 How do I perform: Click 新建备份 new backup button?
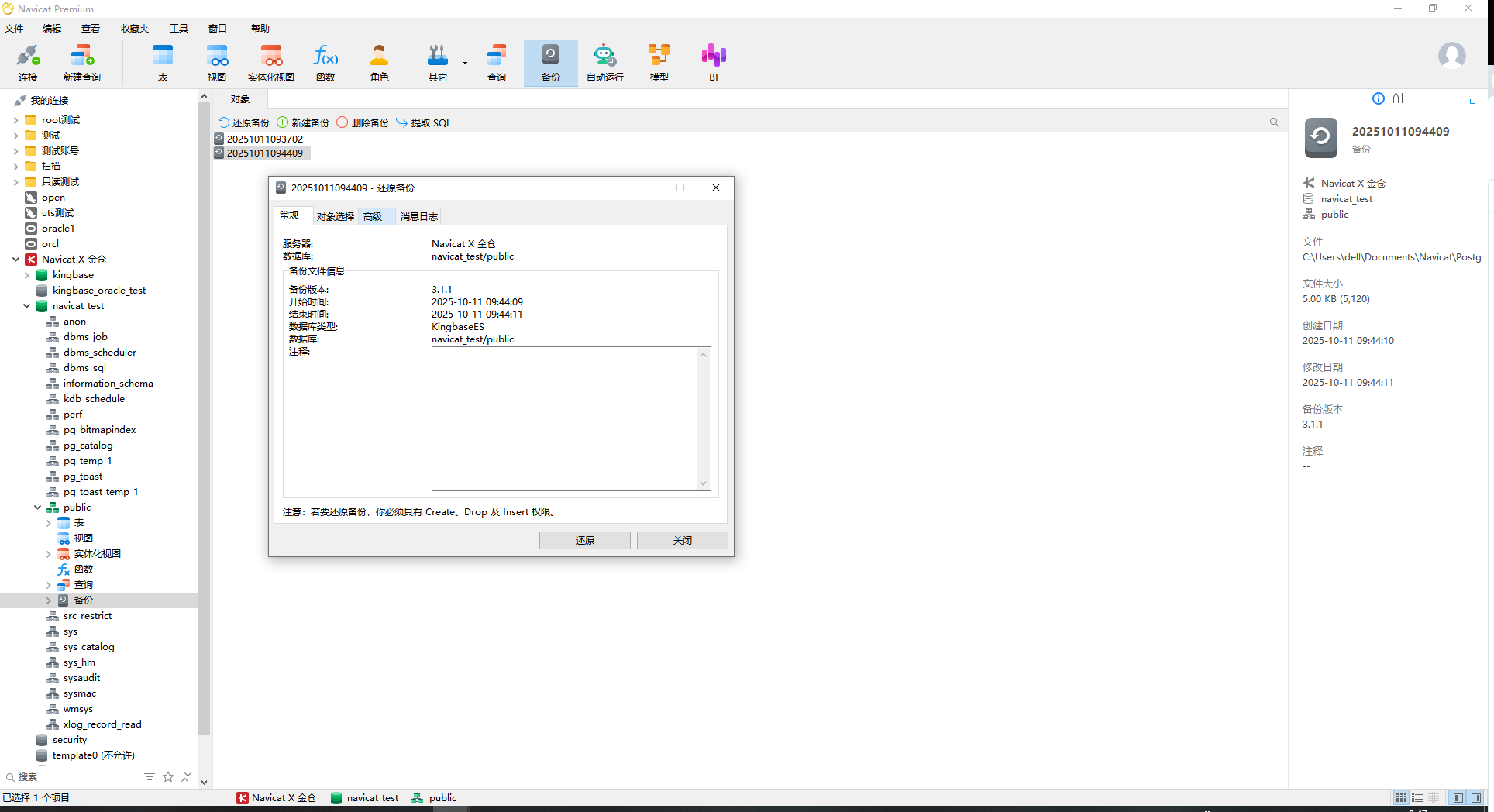coord(303,122)
